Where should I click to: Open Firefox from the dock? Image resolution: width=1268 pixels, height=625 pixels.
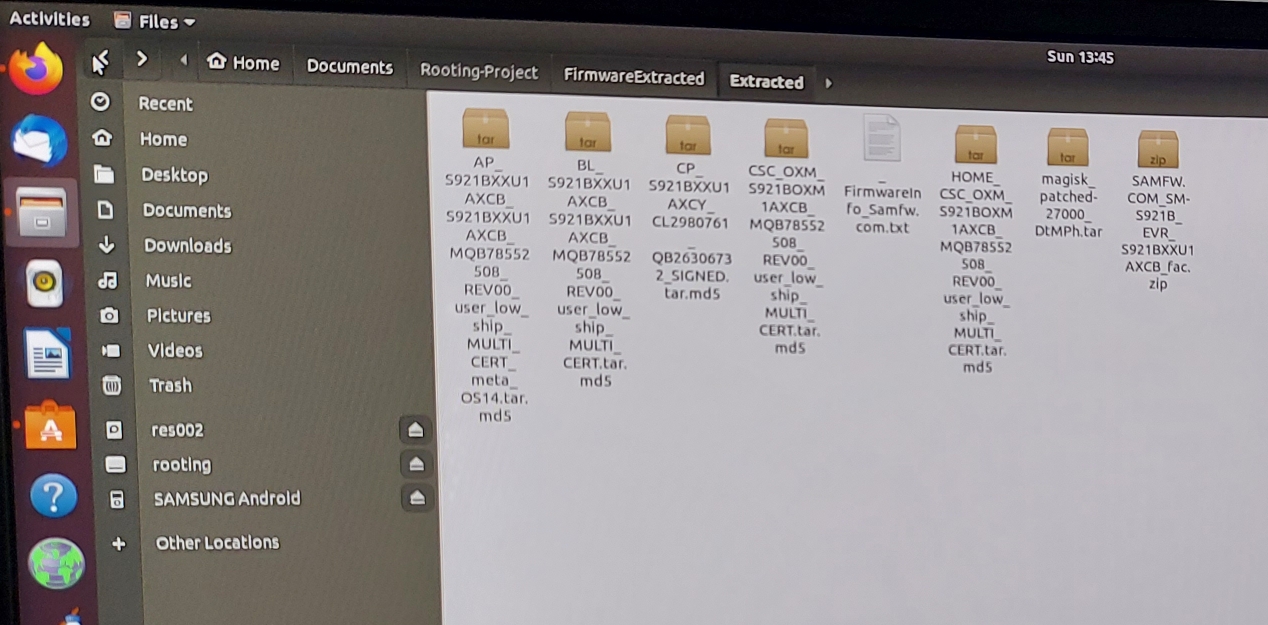37,70
